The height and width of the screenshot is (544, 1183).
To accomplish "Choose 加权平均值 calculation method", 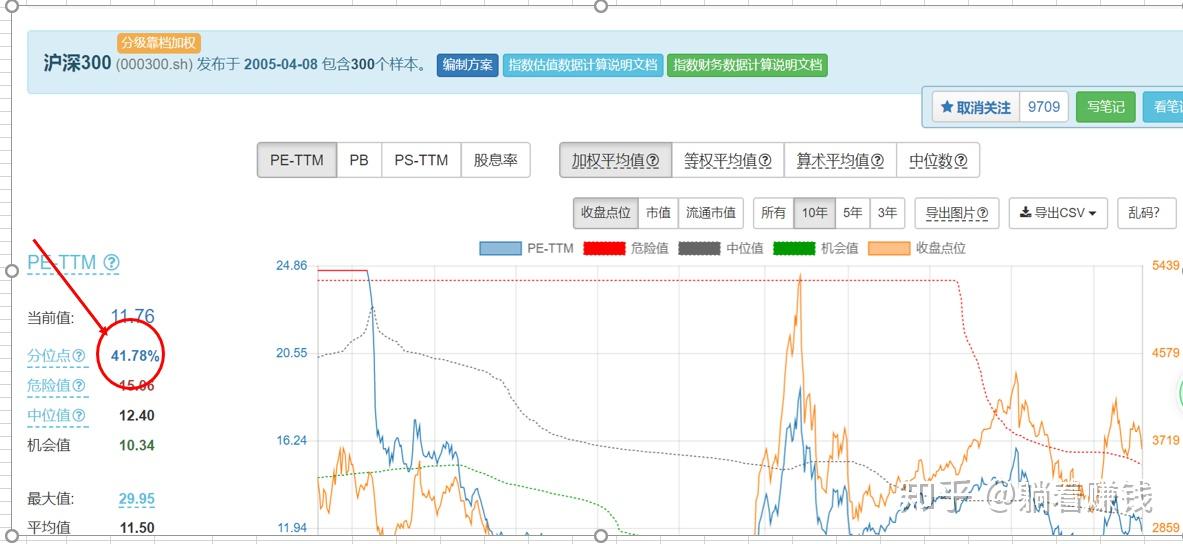I will point(615,160).
